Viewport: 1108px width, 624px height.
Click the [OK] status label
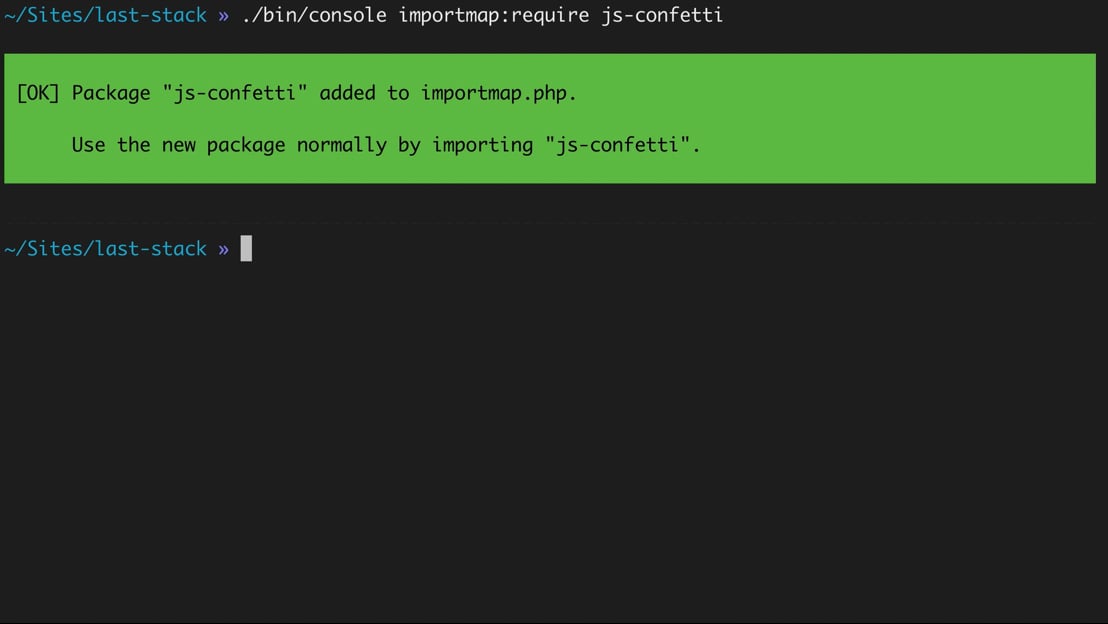tap(38, 93)
